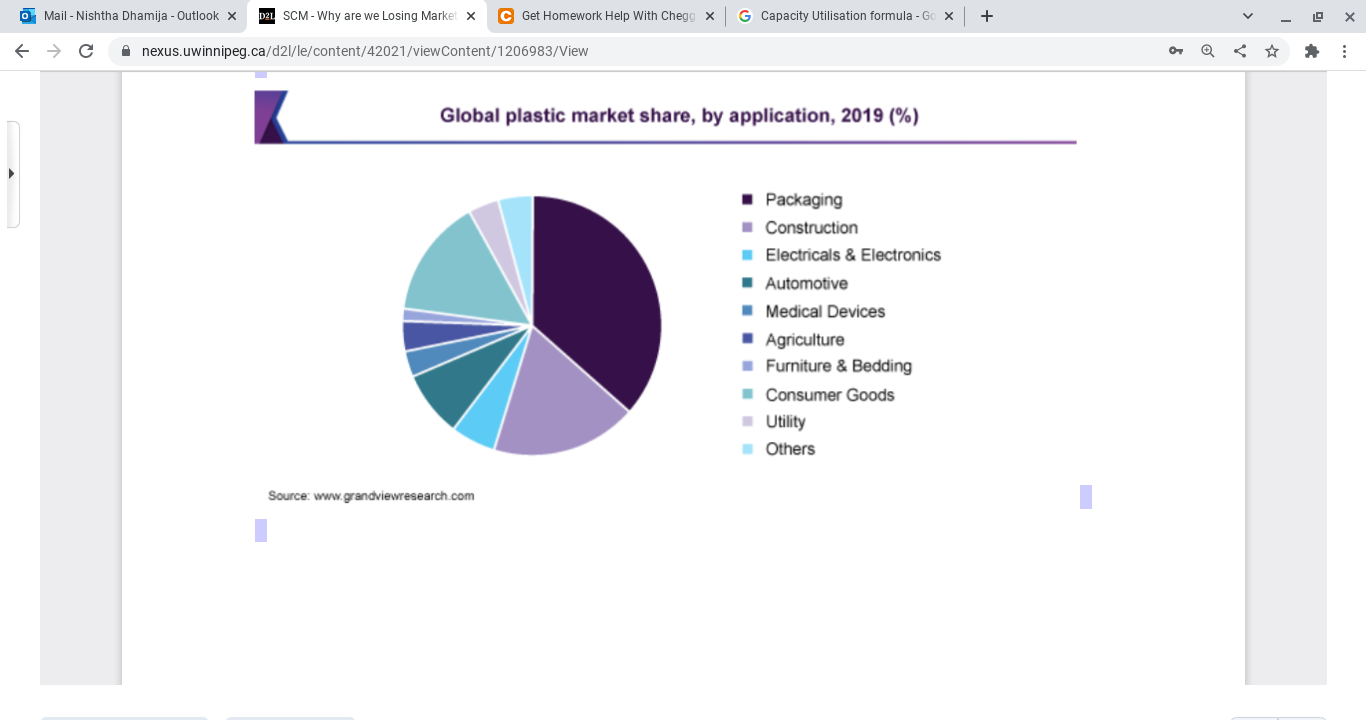Click the address bar URL field
Screen dimensions: 1366x720
(640, 51)
